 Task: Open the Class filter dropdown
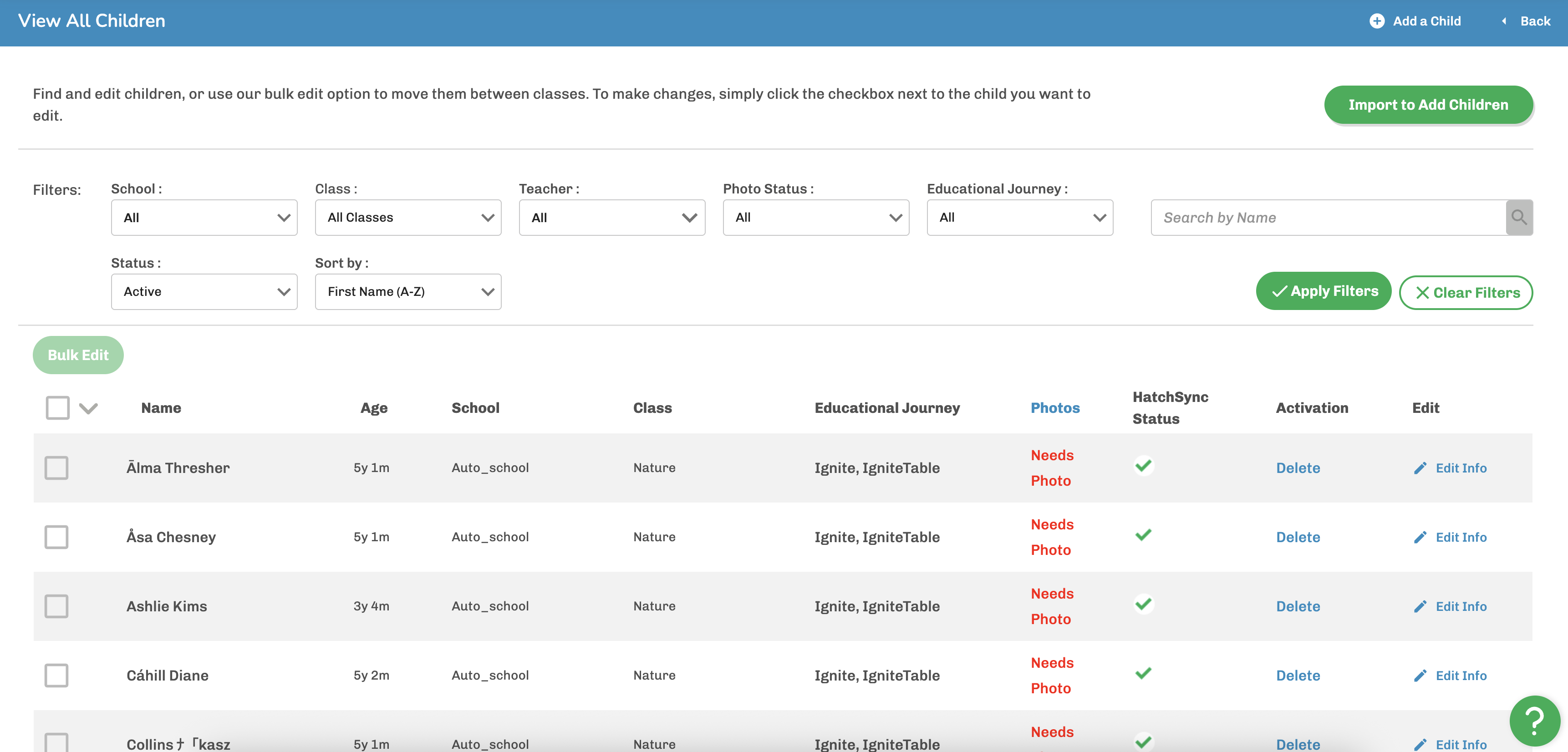pyautogui.click(x=408, y=217)
